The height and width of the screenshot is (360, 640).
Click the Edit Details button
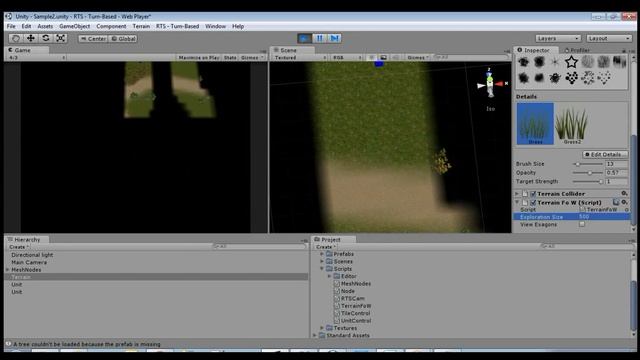click(605, 154)
